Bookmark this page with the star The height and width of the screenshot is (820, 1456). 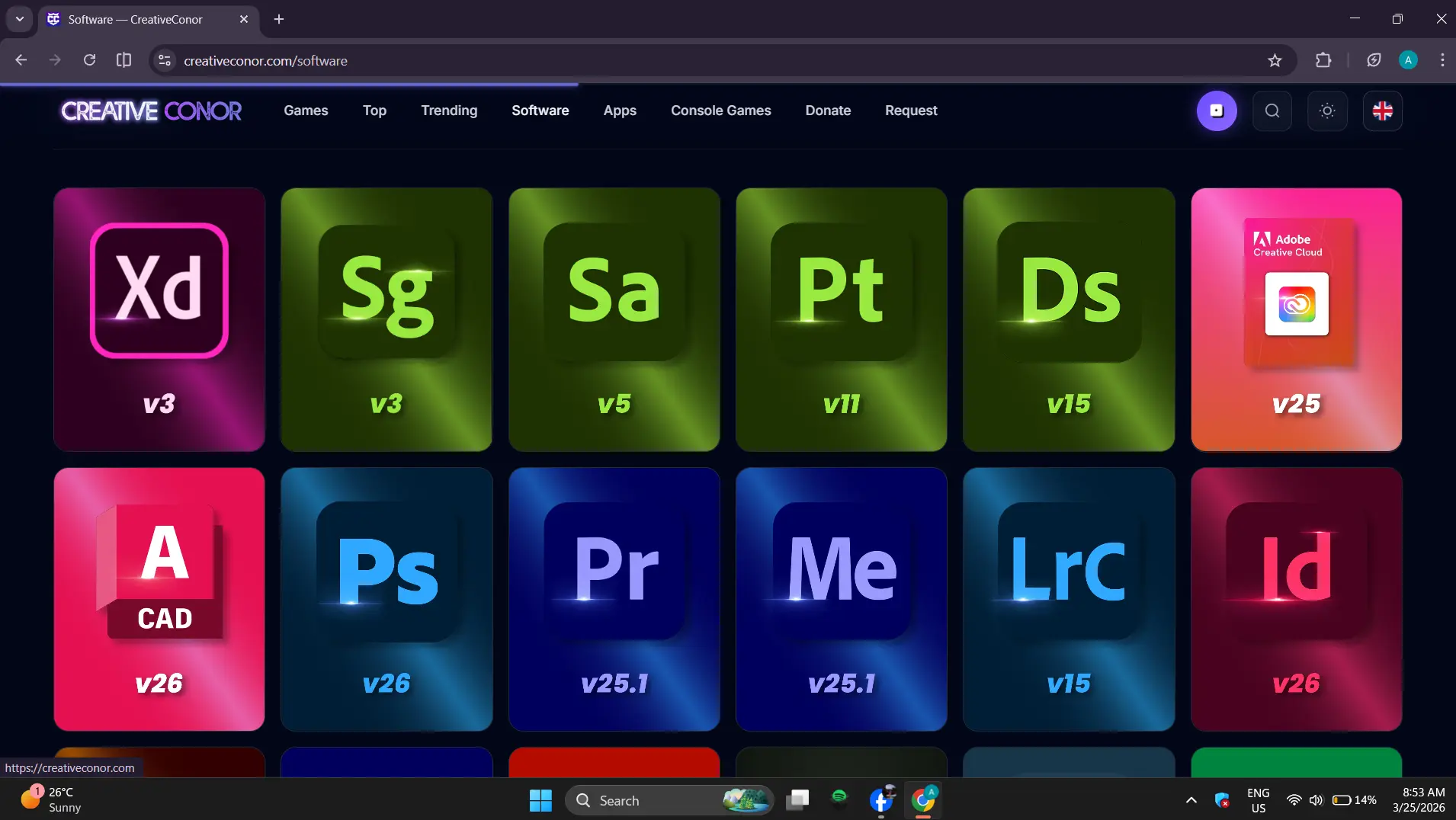pyautogui.click(x=1275, y=60)
